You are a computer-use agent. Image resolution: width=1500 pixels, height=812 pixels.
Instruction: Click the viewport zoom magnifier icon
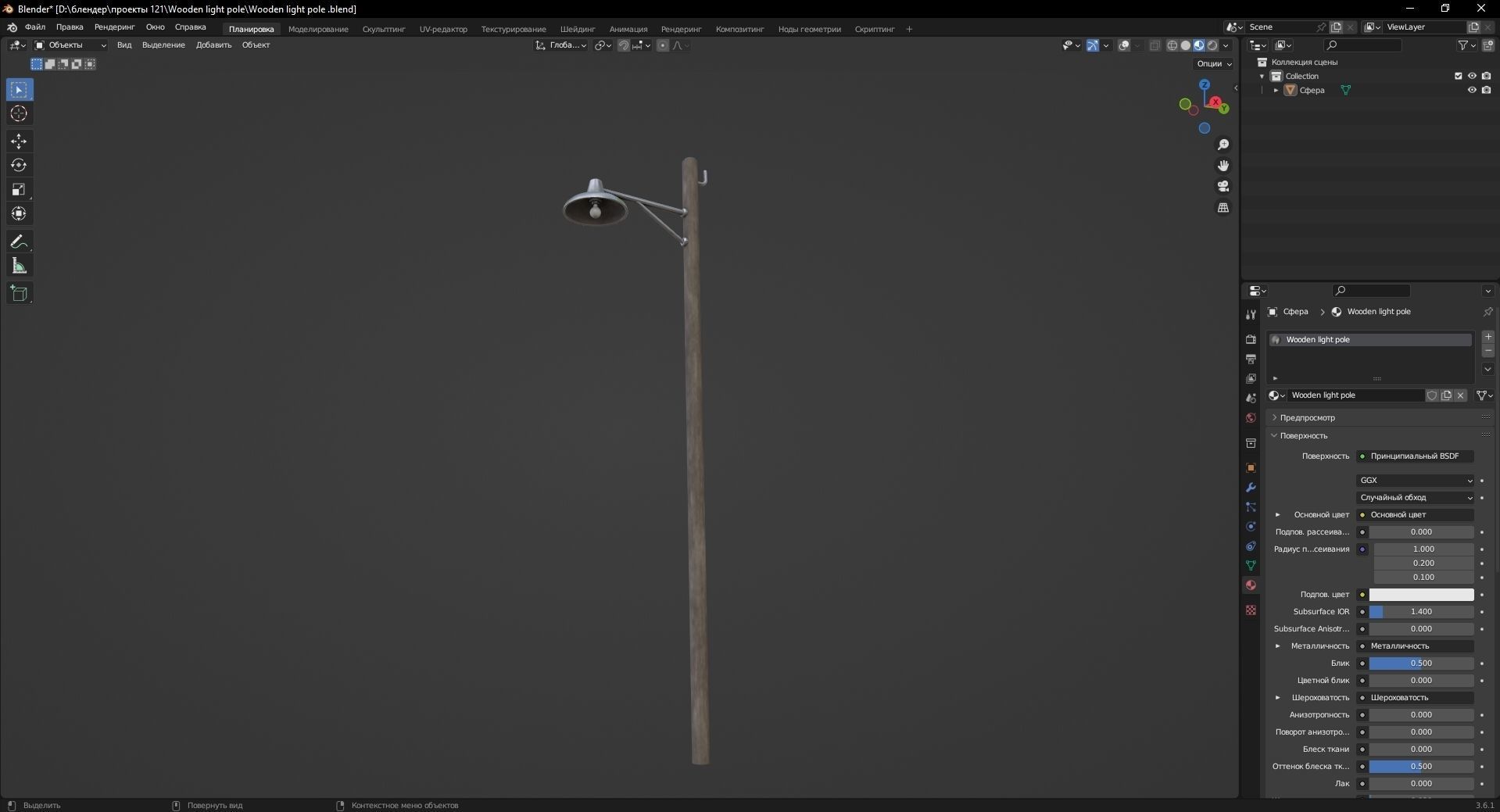pos(1223,145)
